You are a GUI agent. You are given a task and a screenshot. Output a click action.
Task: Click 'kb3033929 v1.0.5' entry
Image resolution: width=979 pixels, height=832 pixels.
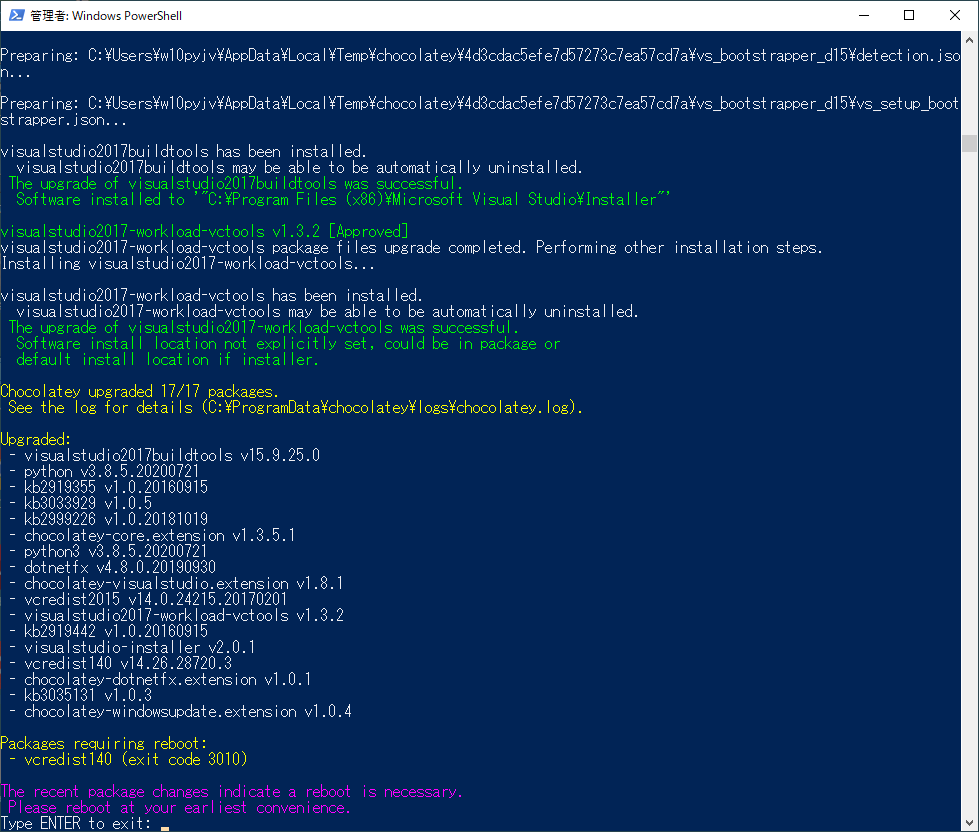pyautogui.click(x=87, y=503)
